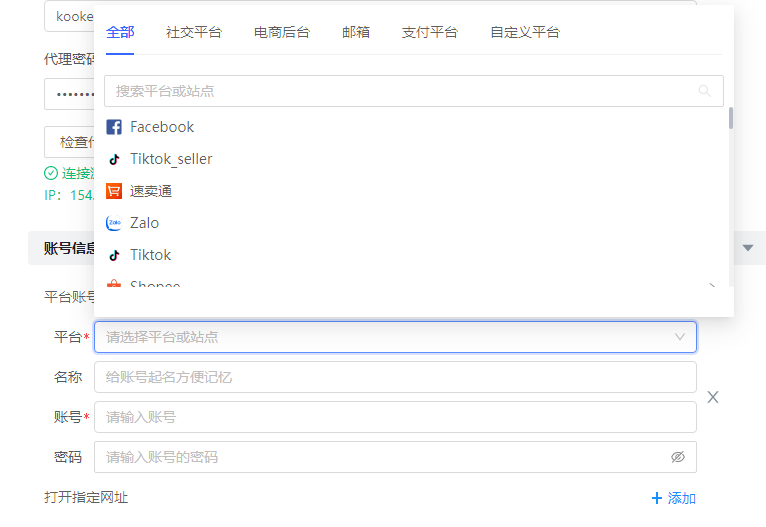This screenshot has height=527, width=766.
Task: Click the Tiktok_seller logo icon
Action: [x=114, y=159]
